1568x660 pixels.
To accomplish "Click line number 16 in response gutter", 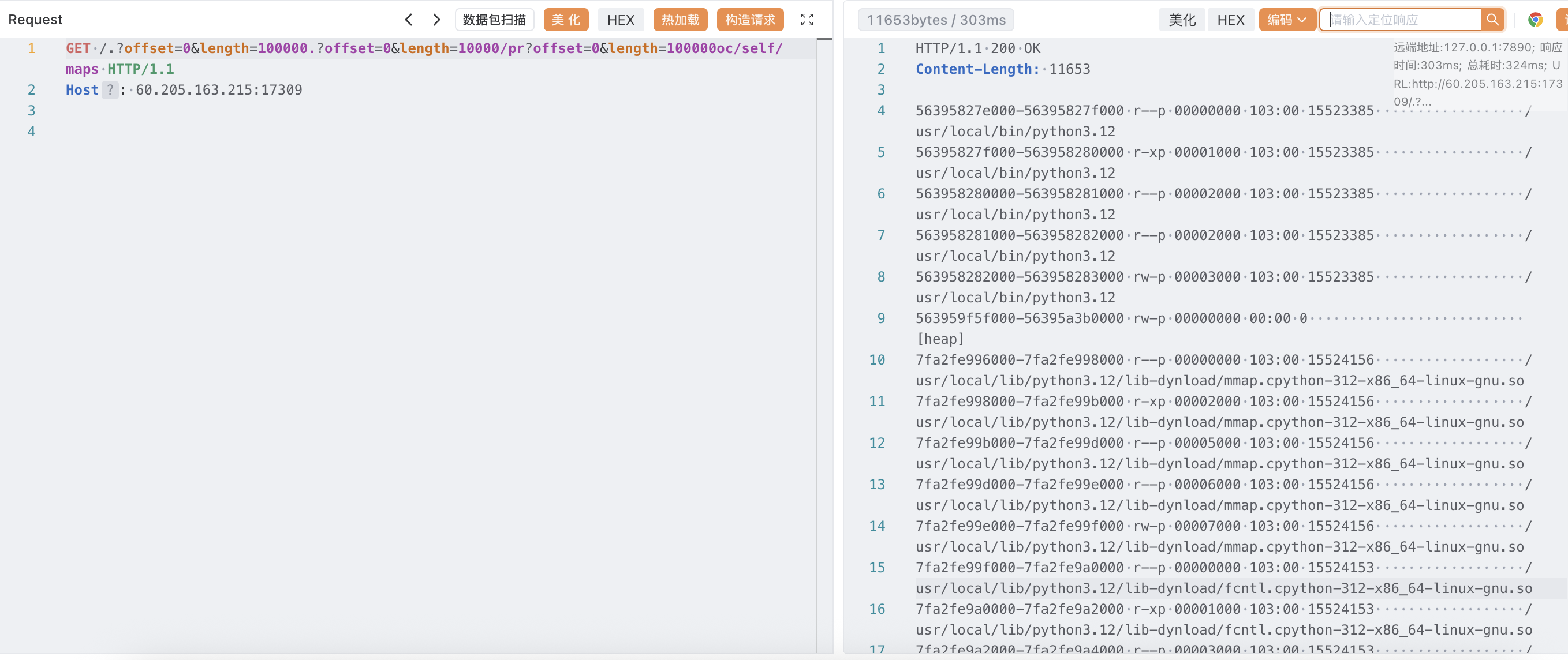I will (876, 609).
